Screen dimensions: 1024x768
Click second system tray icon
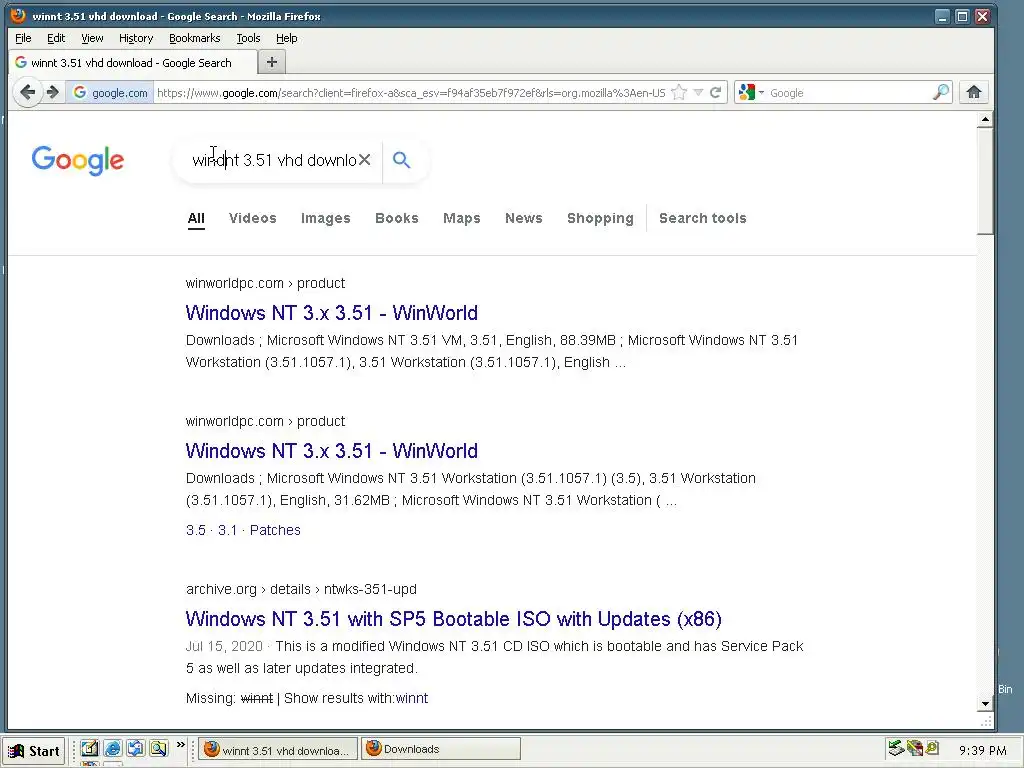click(x=914, y=748)
